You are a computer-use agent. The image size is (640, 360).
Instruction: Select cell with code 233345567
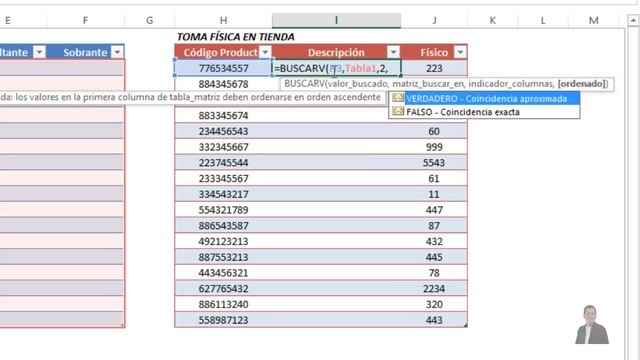click(223, 178)
